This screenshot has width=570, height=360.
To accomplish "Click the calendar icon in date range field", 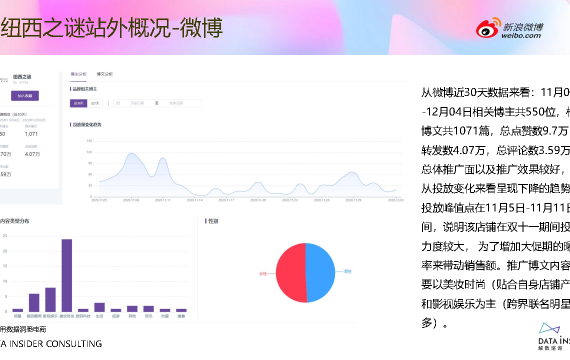I will pyautogui.click(x=118, y=103).
